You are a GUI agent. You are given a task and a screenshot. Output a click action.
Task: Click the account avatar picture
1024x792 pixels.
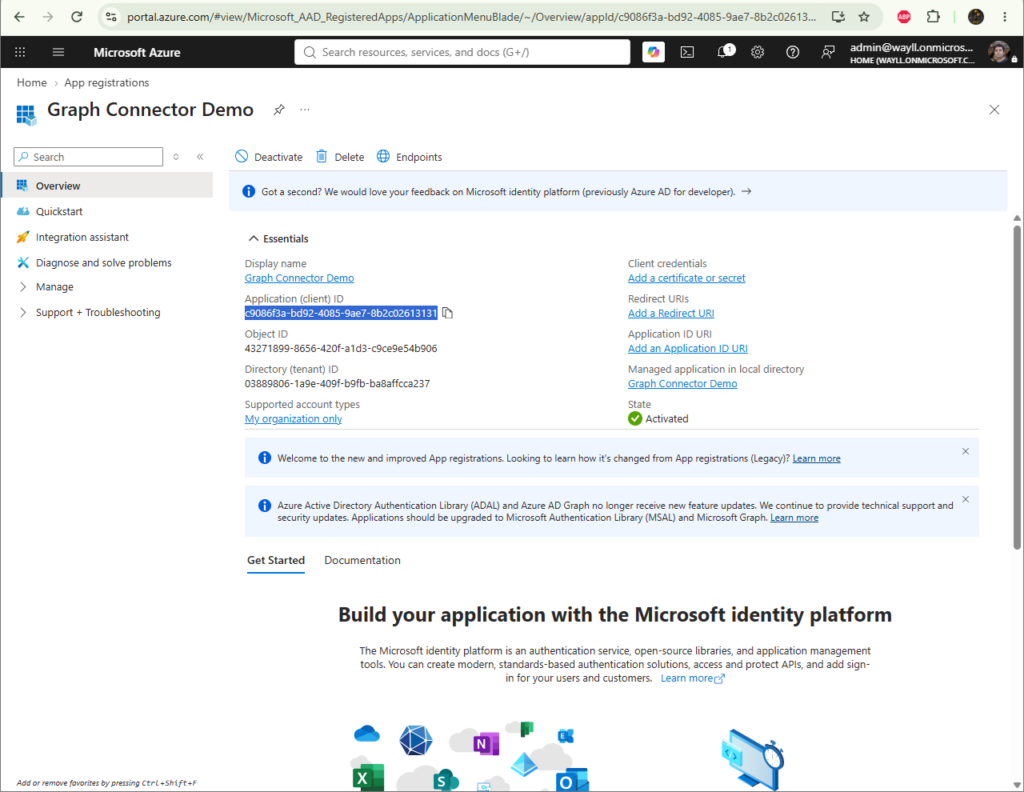(x=998, y=52)
